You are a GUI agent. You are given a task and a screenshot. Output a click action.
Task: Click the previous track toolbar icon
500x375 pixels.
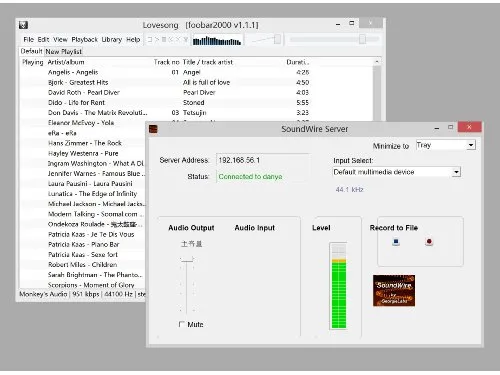click(x=171, y=39)
